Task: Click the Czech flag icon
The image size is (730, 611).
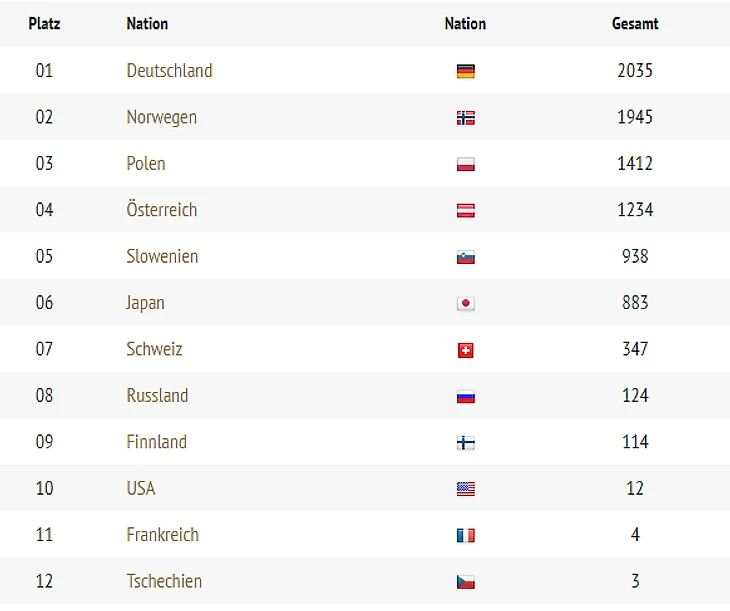Action: coord(465,582)
